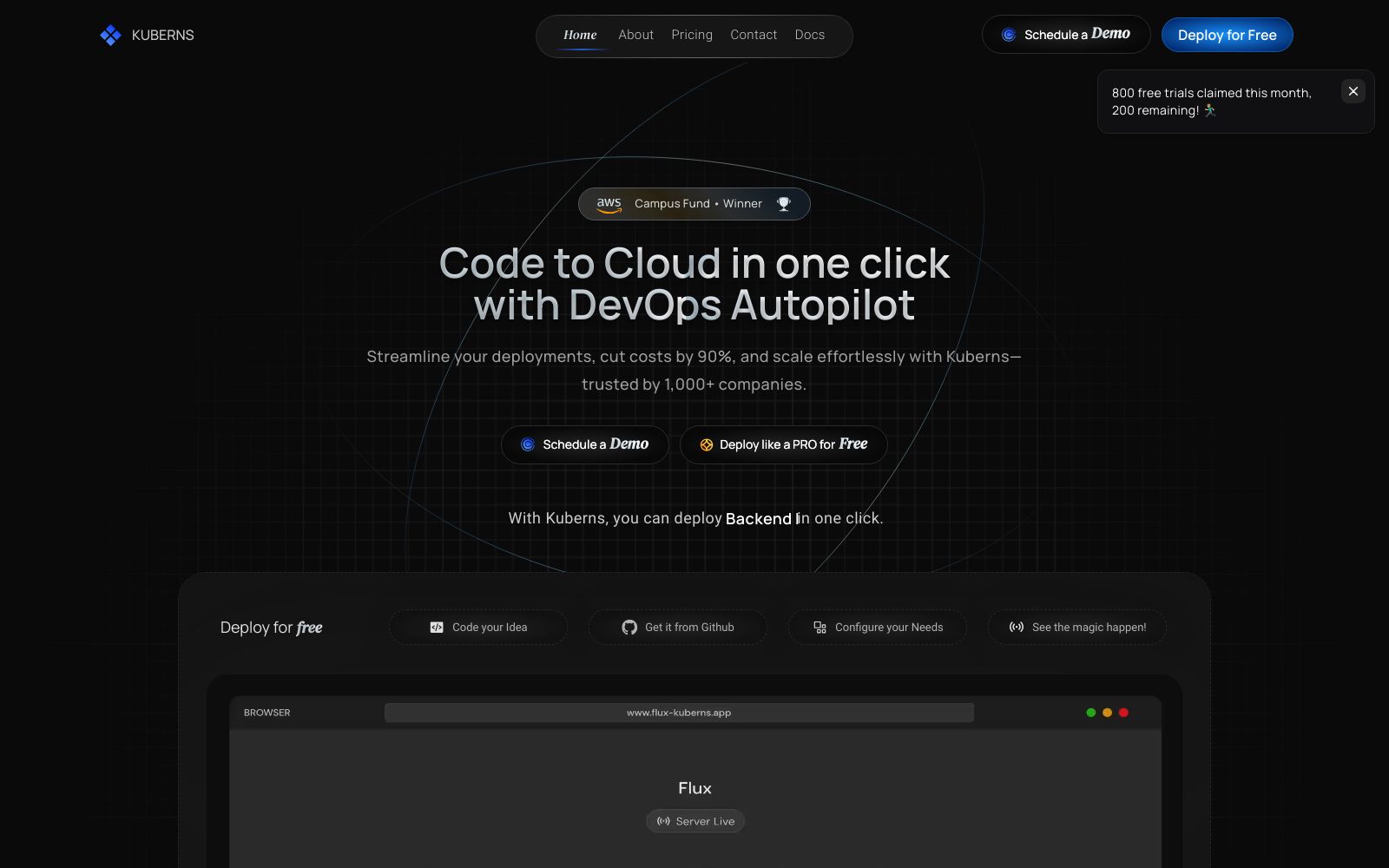Open the Home nav tab

tap(580, 35)
